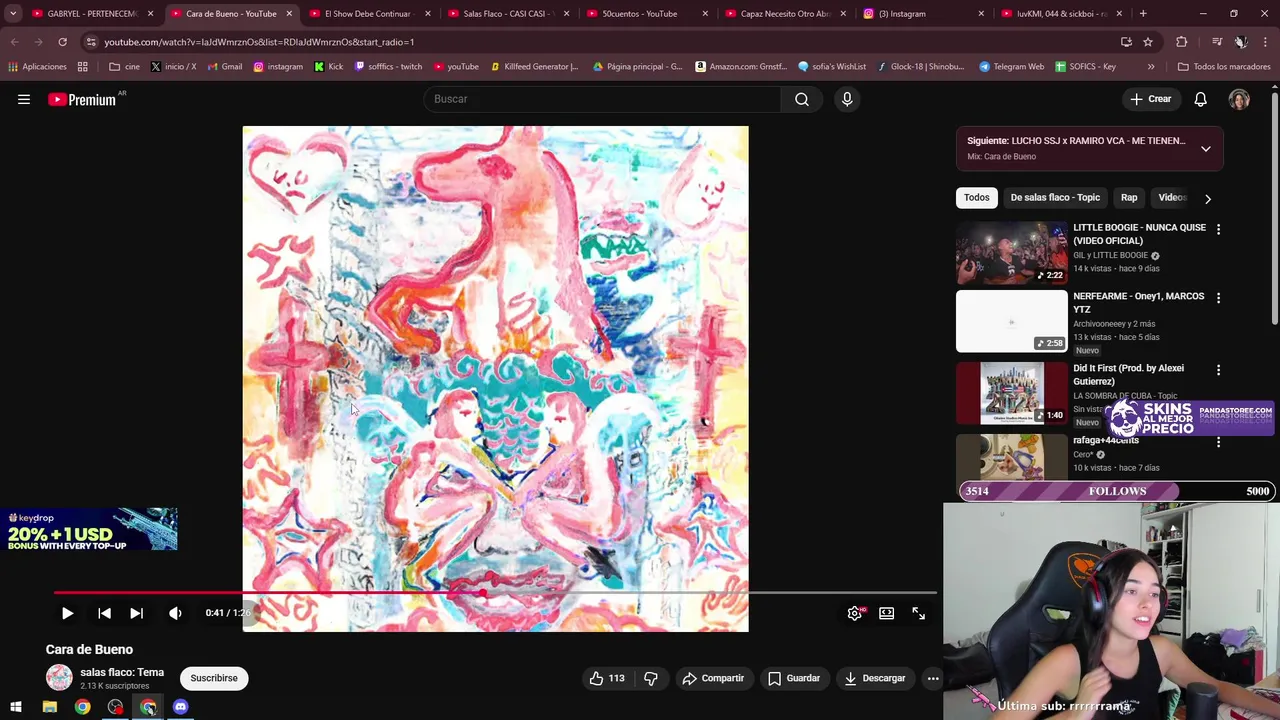1280x720 pixels.
Task: Toggle theater mode on the player
Action: click(x=886, y=613)
